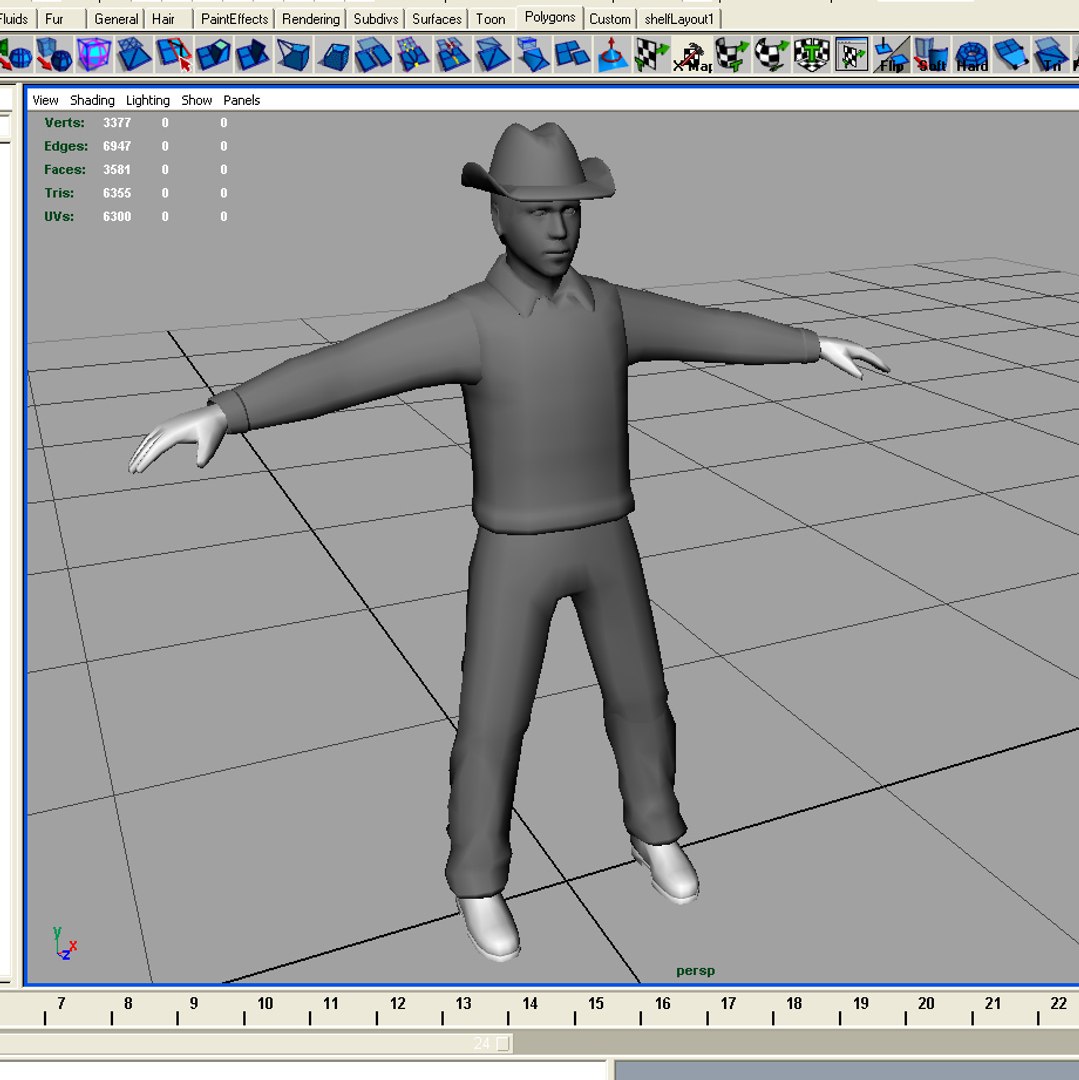Click the Hard edge normals icon
1079x1080 pixels.
coord(971,54)
